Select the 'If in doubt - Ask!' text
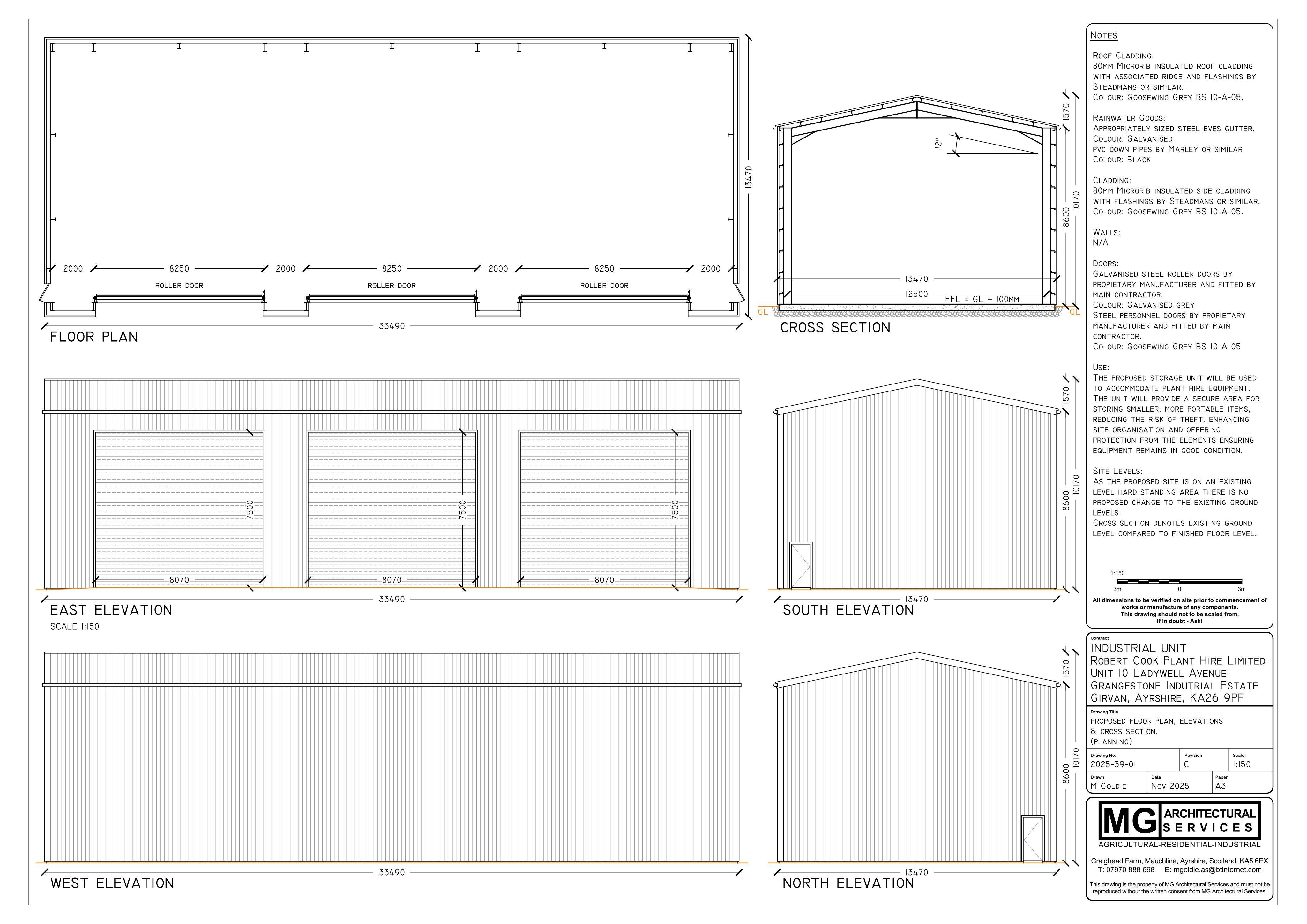Image resolution: width=1307 pixels, height=924 pixels. pos(1179,621)
